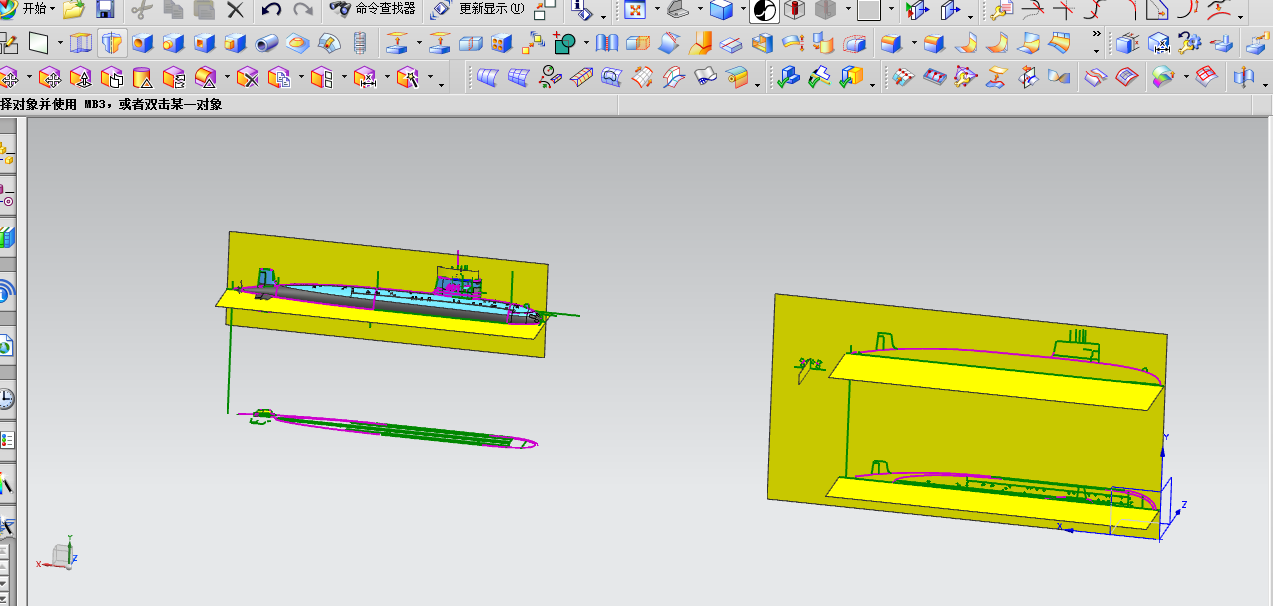Select the Revolve tool
The height and width of the screenshot is (606, 1273).
(x=112, y=44)
